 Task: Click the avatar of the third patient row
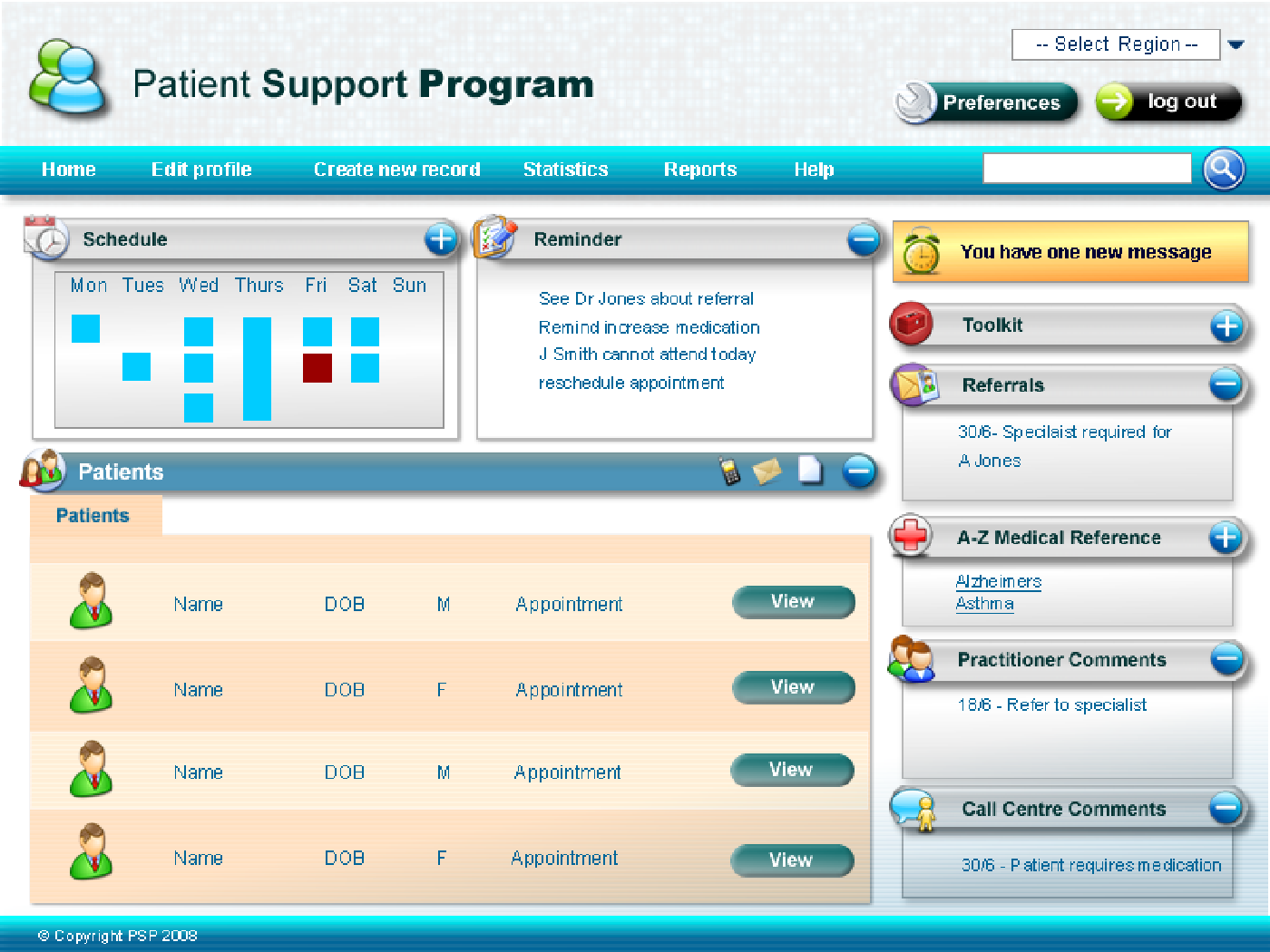92,769
